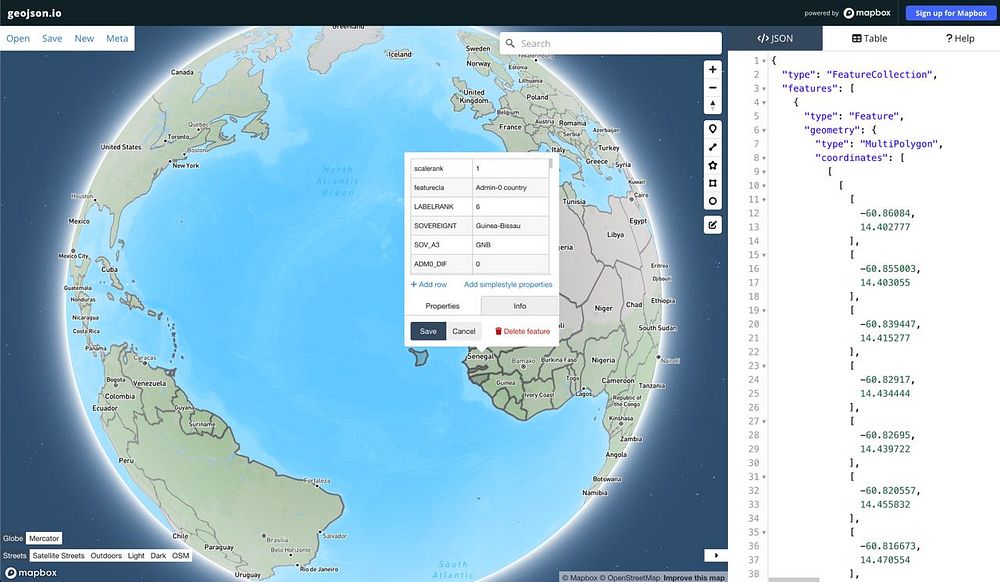Open the Save menu
The height and width of the screenshot is (582, 1000).
pyautogui.click(x=52, y=38)
